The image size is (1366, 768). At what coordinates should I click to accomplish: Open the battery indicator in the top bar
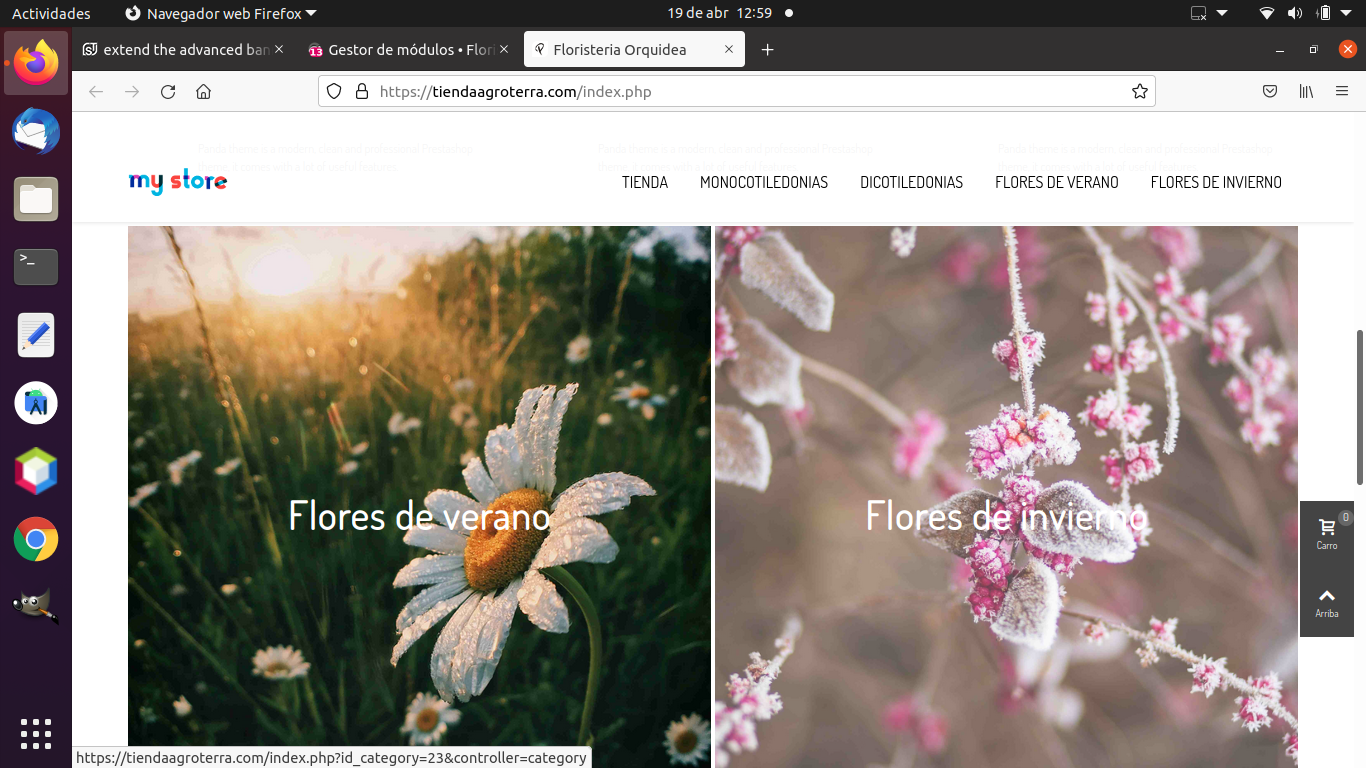(x=1324, y=13)
